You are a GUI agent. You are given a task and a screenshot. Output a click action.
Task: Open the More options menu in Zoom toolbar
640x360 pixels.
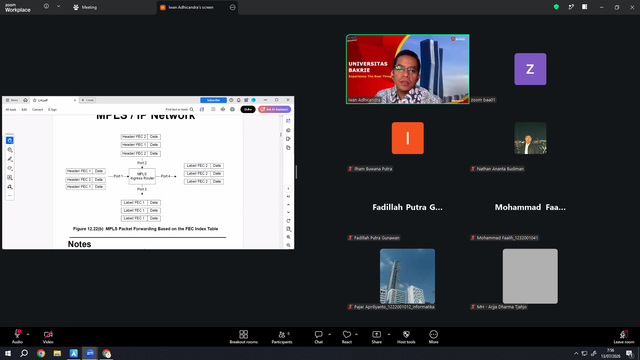click(x=433, y=337)
